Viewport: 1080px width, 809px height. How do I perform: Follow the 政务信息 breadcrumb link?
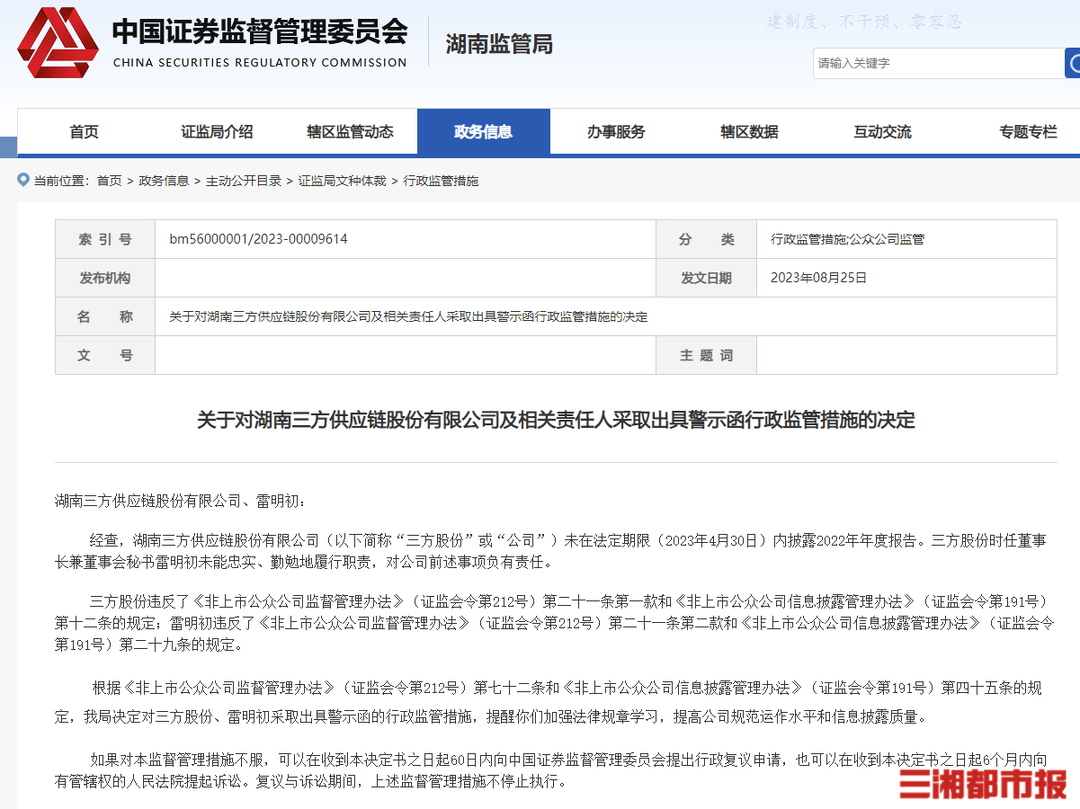tap(164, 181)
